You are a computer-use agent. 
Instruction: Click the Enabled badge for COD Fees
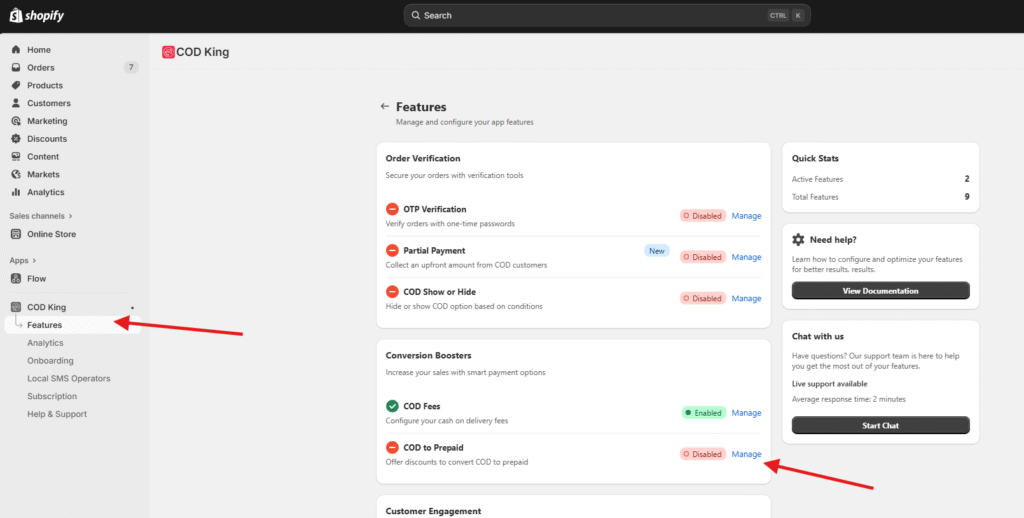click(703, 413)
